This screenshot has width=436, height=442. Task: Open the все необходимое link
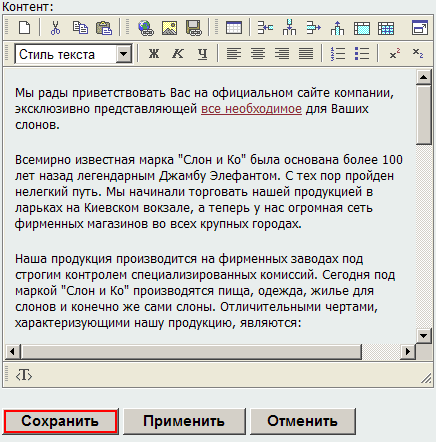(x=251, y=109)
